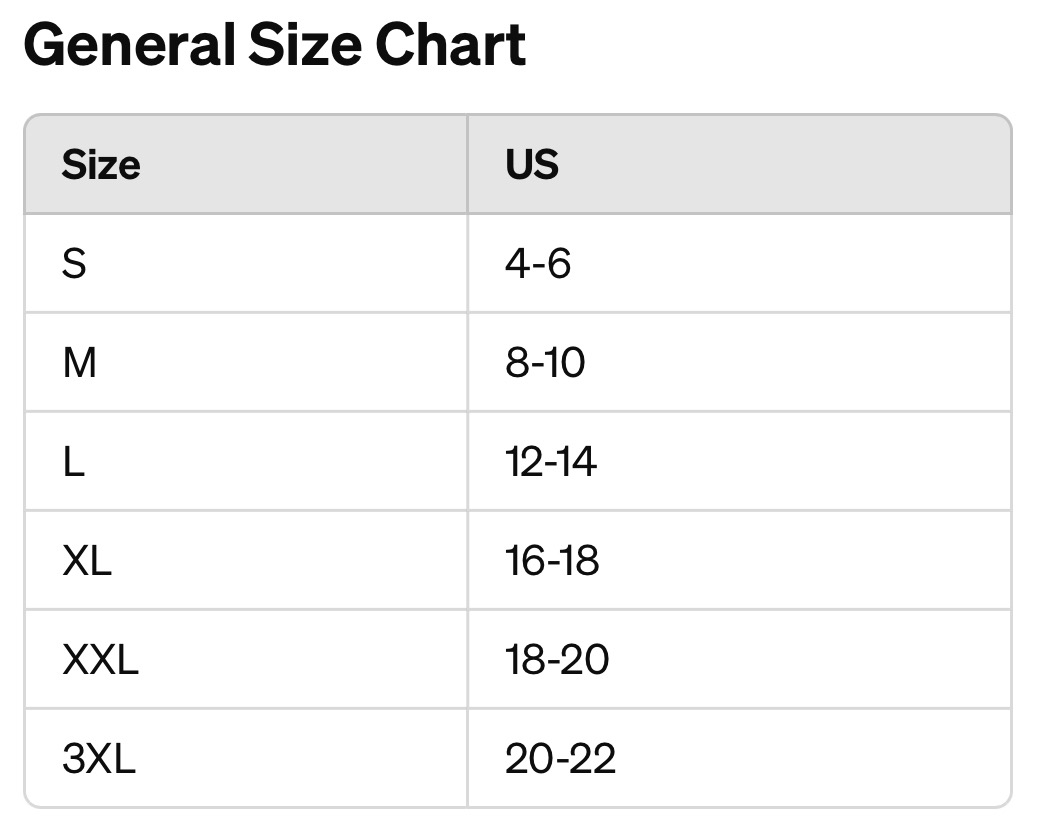The width and height of the screenshot is (1049, 831).
Task: Pick the 3XL size cell
Action: click(99, 759)
